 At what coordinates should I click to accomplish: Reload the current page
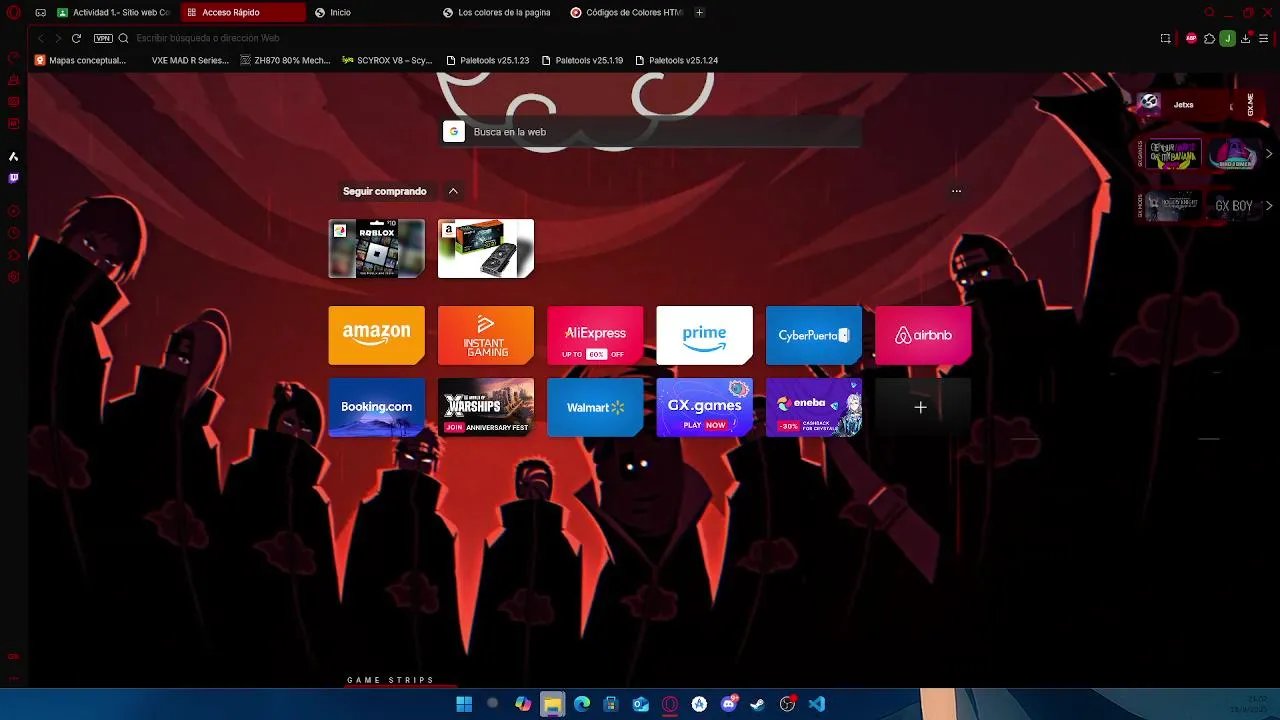coord(76,38)
